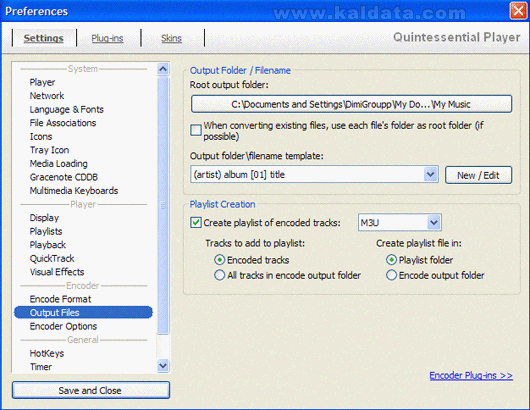Follow the Encoder Plug-ins link
This screenshot has width=530, height=410.
(x=471, y=376)
